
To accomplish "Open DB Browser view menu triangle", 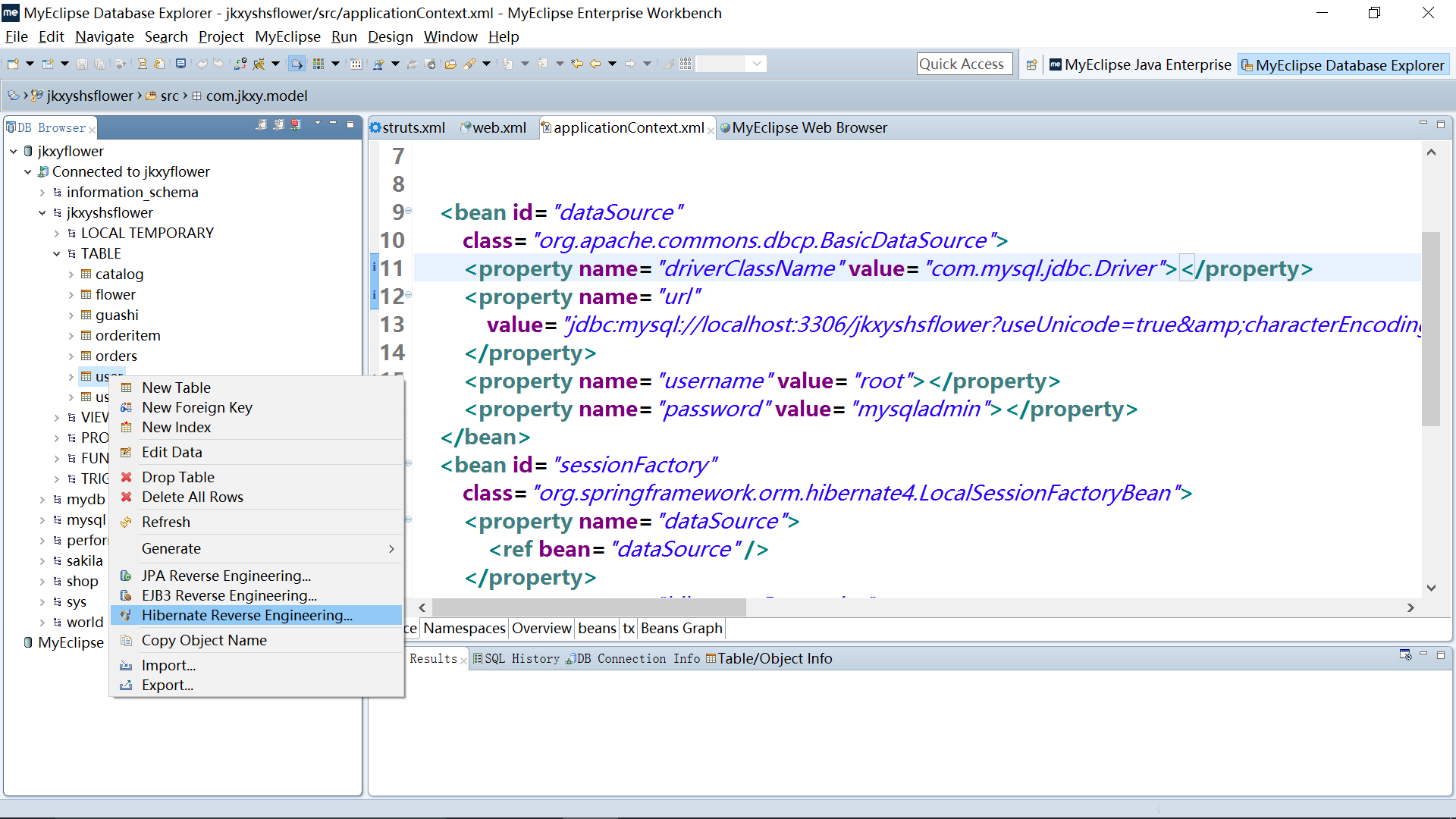I will (x=318, y=124).
